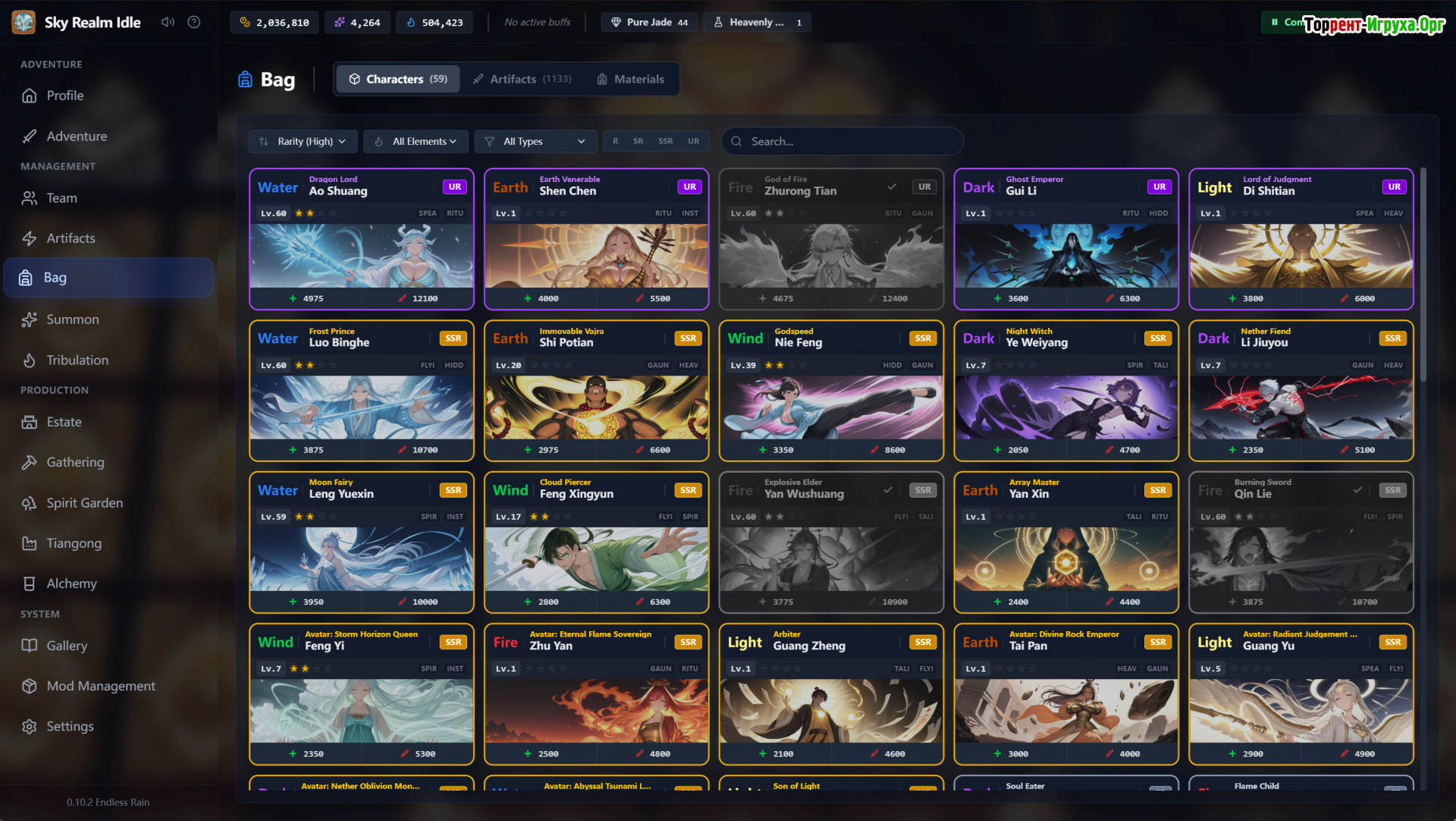The width and height of the screenshot is (1456, 821).
Task: Expand the Rarity (High) sort dropdown
Action: (x=303, y=141)
